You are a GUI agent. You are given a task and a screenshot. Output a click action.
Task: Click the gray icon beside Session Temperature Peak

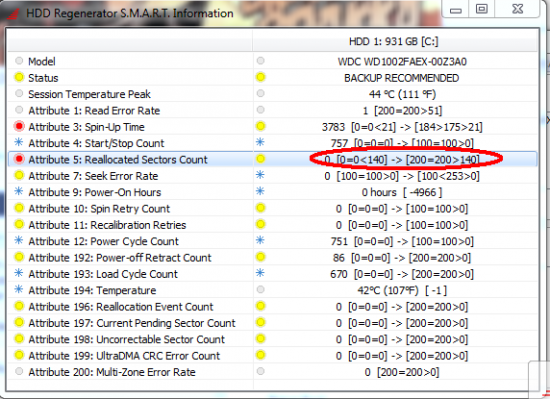tap(19, 94)
